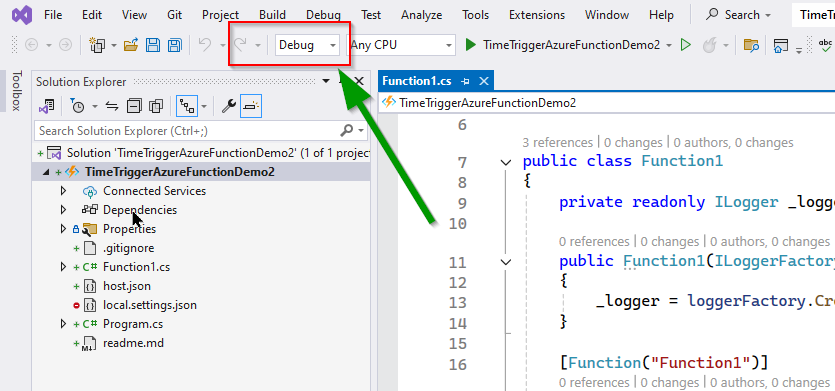Collapse the TimeTriggerAzureFunctionDemo2 project node
This screenshot has width=835, height=391.
tap(46, 172)
